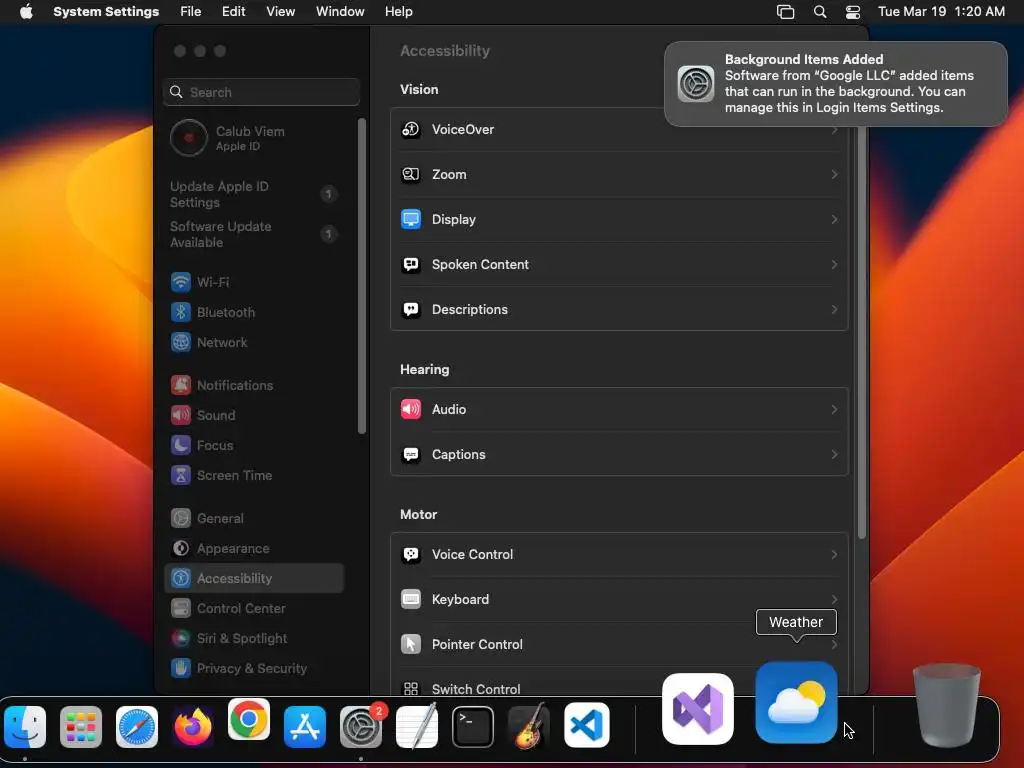Open Control Center settings in sidebar
Viewport: 1024px width, 768px height.
click(x=253, y=609)
